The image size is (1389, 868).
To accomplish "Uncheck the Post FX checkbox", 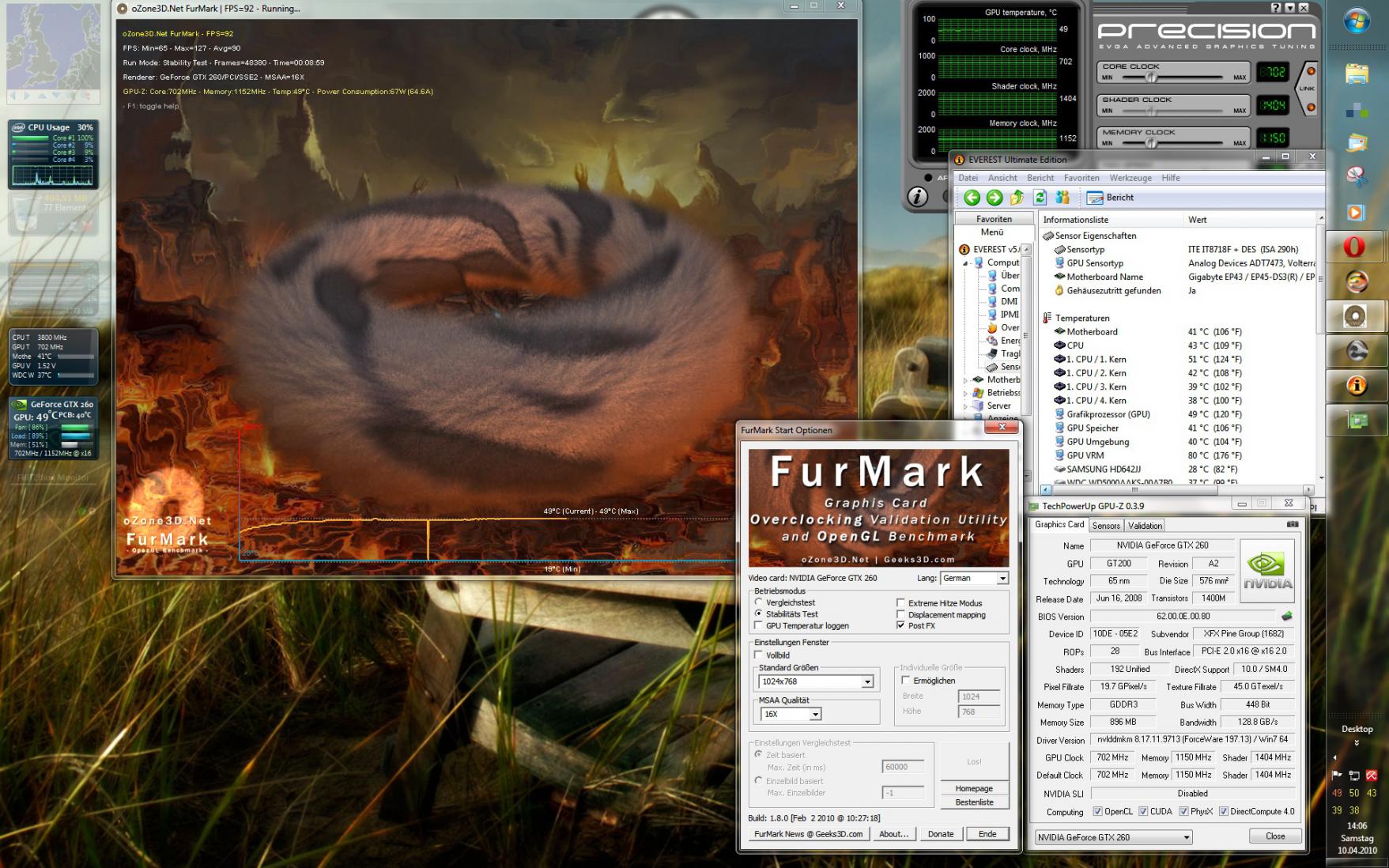I will click(900, 625).
